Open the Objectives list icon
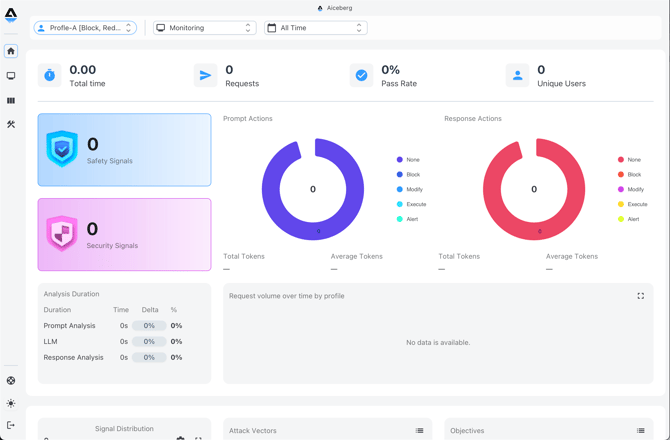This screenshot has height=440, width=670. 641,431
